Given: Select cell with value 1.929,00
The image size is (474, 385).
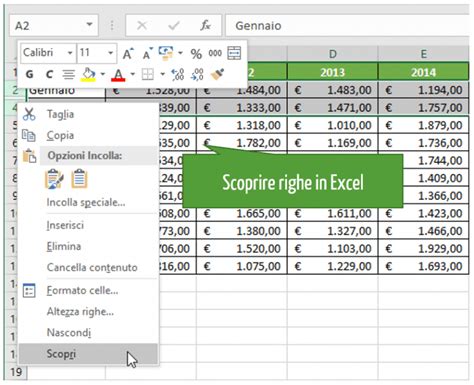Looking at the screenshot, I should click(423, 249).
